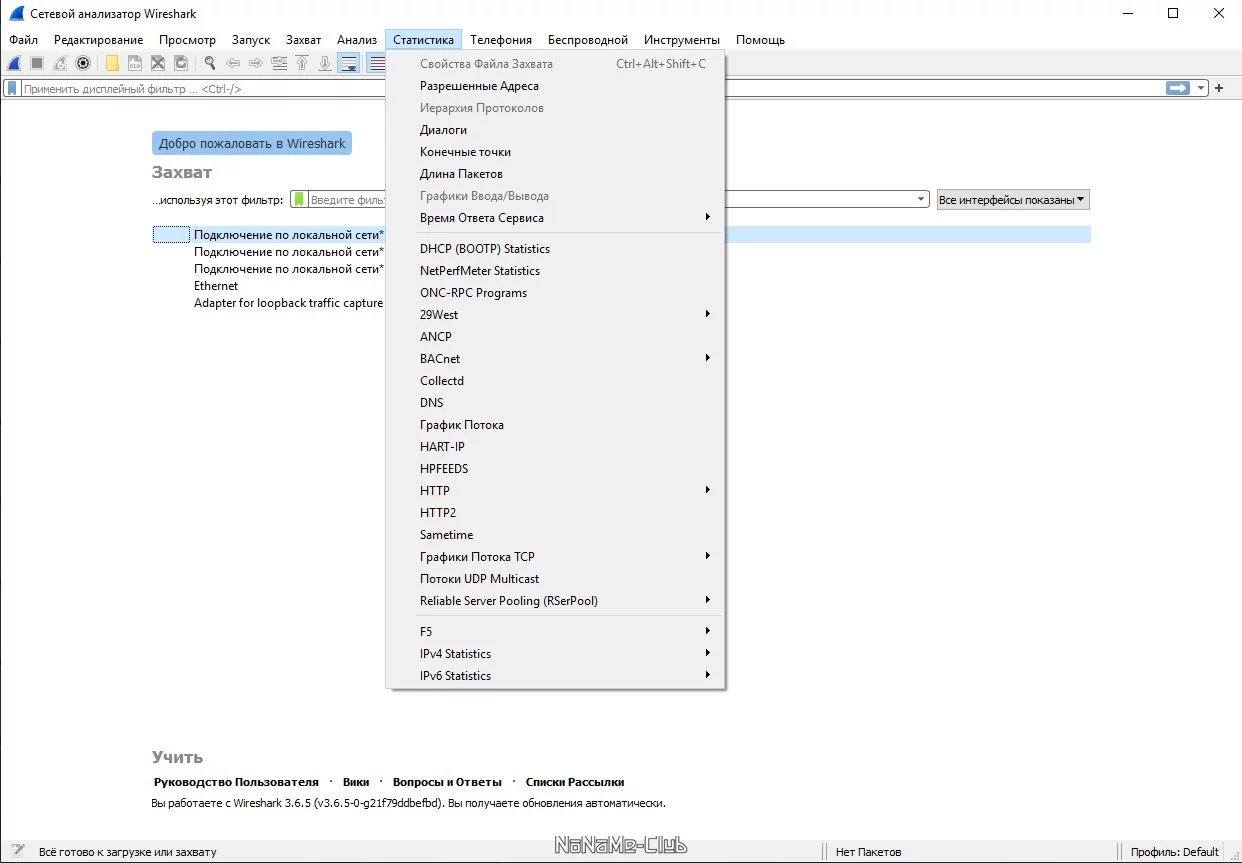The width and height of the screenshot is (1242, 863).
Task: Open capture options gear icon
Action: pyautogui.click(x=83, y=63)
